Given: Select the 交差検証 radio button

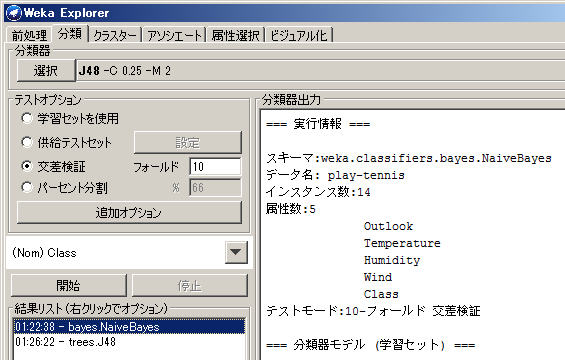Looking at the screenshot, I should pos(27,166).
